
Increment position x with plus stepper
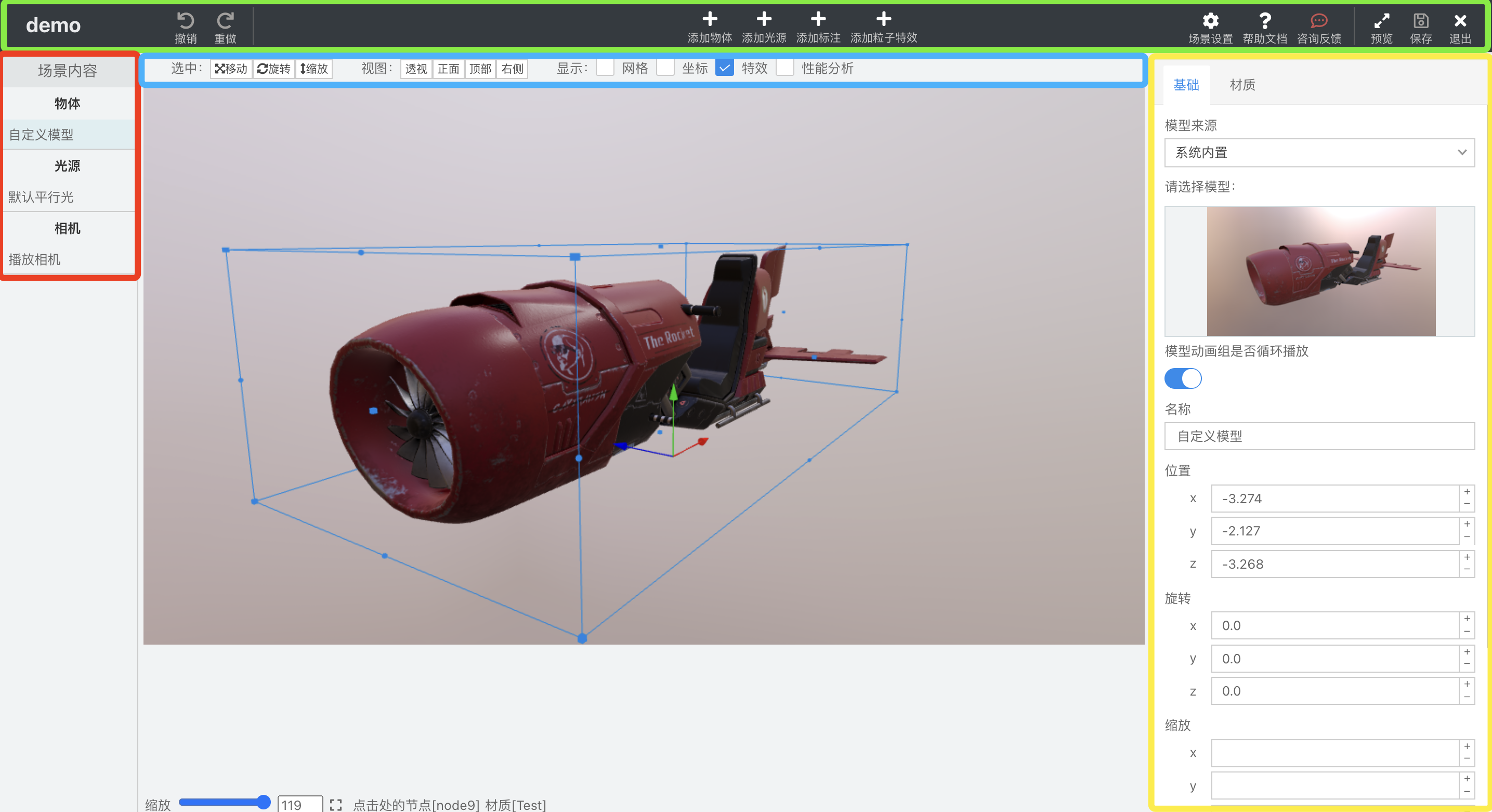pos(1467,492)
